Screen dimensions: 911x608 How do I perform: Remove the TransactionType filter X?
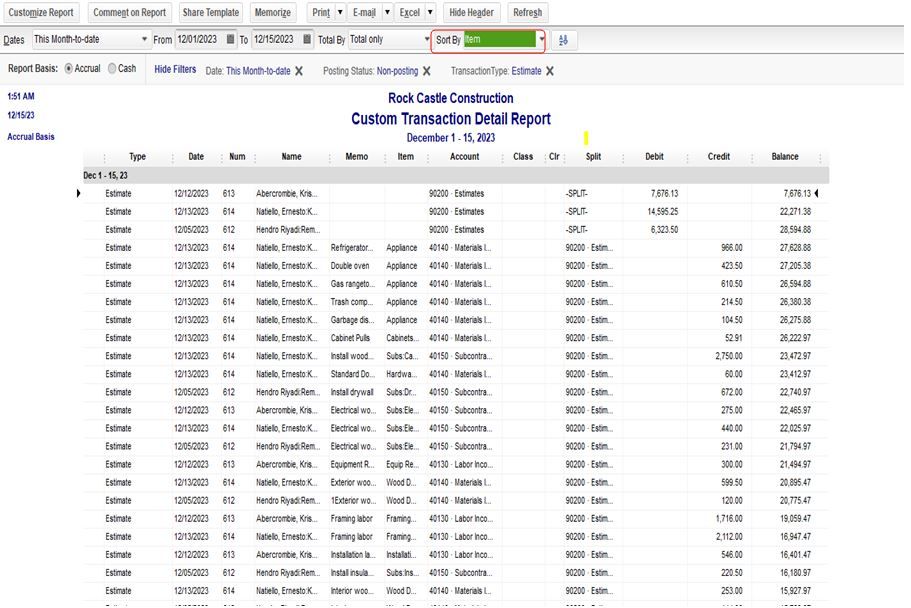pos(550,71)
